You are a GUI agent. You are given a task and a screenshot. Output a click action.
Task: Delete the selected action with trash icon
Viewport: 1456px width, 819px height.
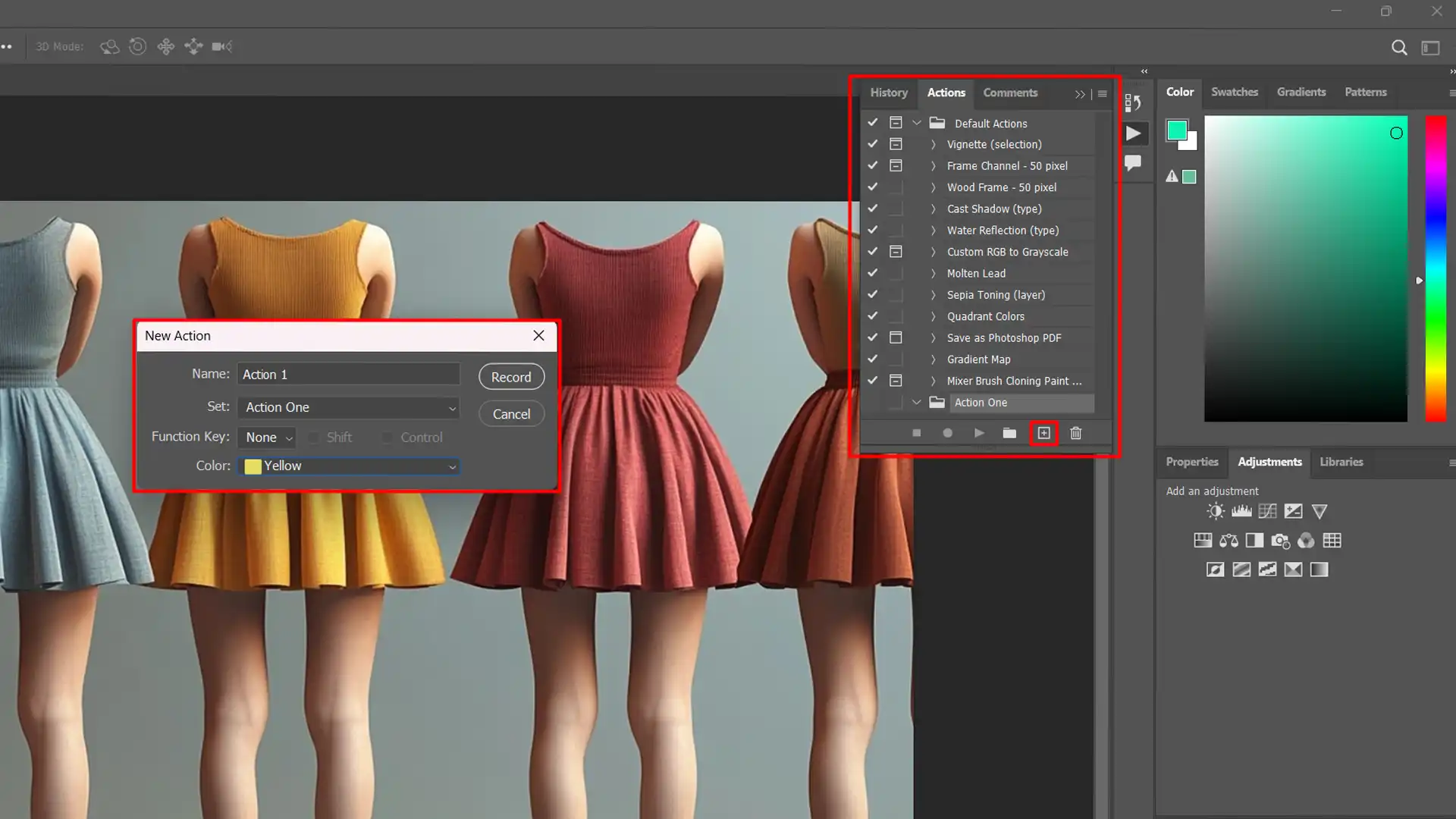pos(1075,433)
